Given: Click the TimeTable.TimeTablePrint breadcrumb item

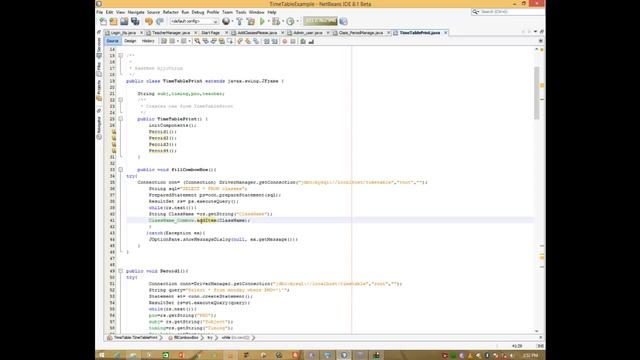Looking at the screenshot, I should click(x=134, y=338).
